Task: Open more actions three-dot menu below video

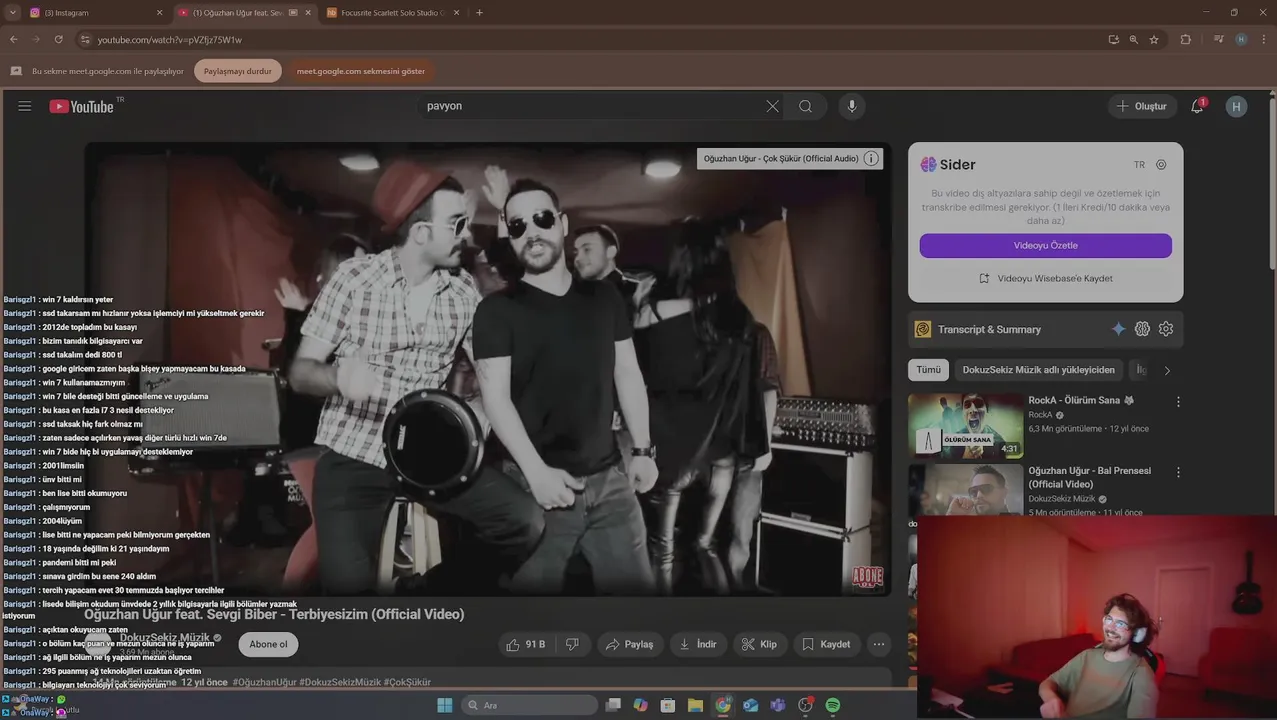Action: click(879, 645)
